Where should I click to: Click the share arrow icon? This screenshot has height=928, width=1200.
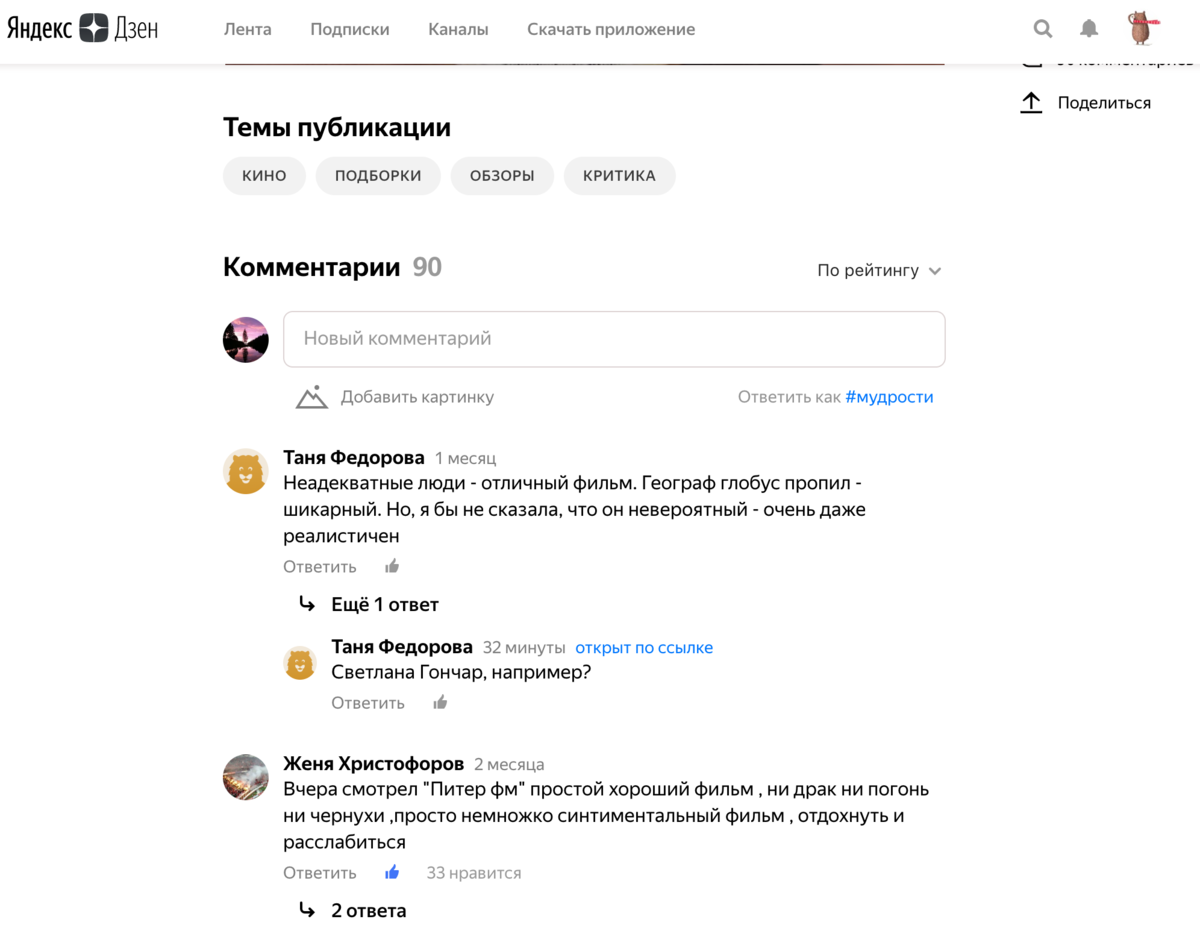coord(1031,102)
